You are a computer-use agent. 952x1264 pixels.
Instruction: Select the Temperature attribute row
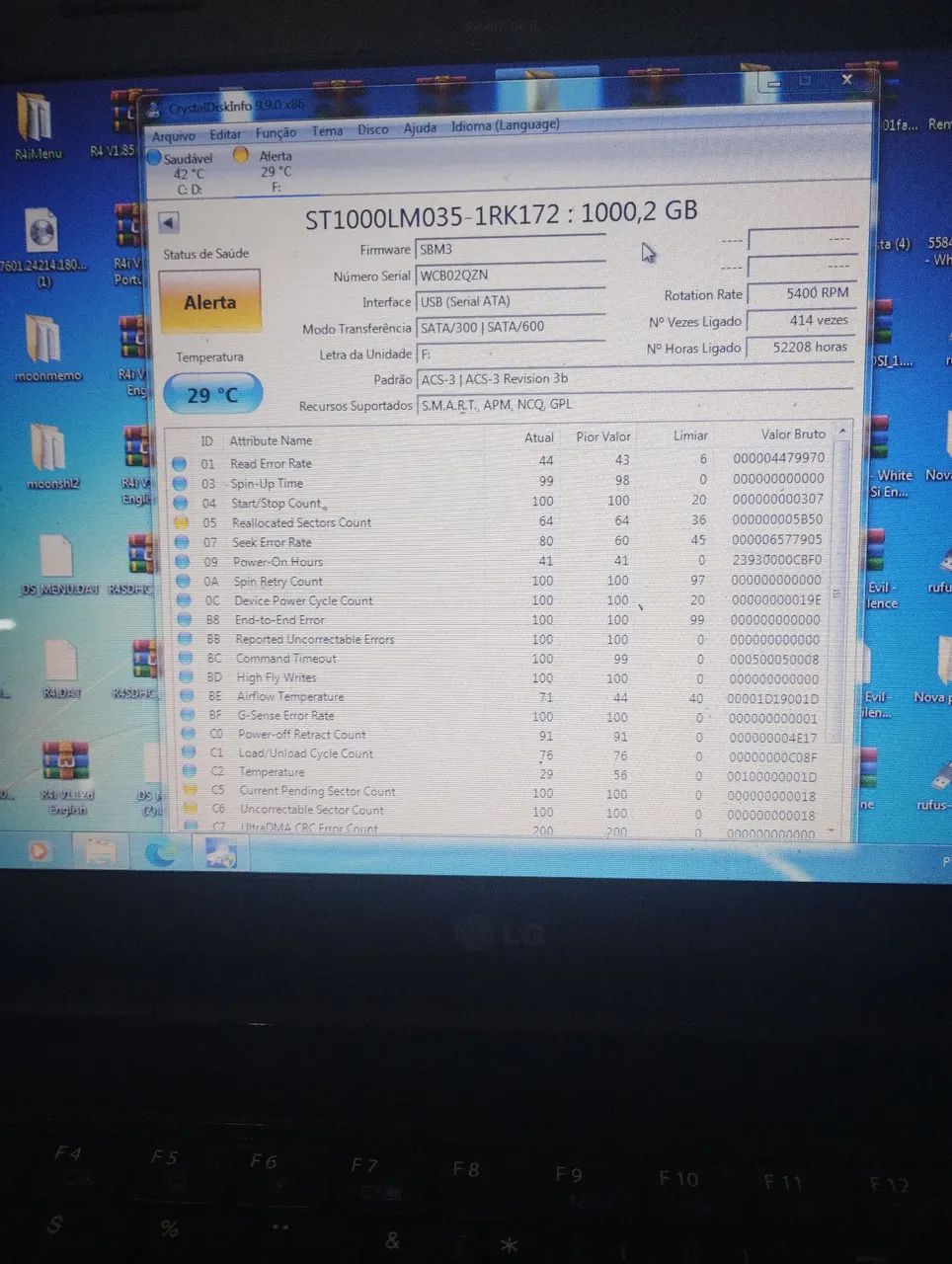(504, 773)
